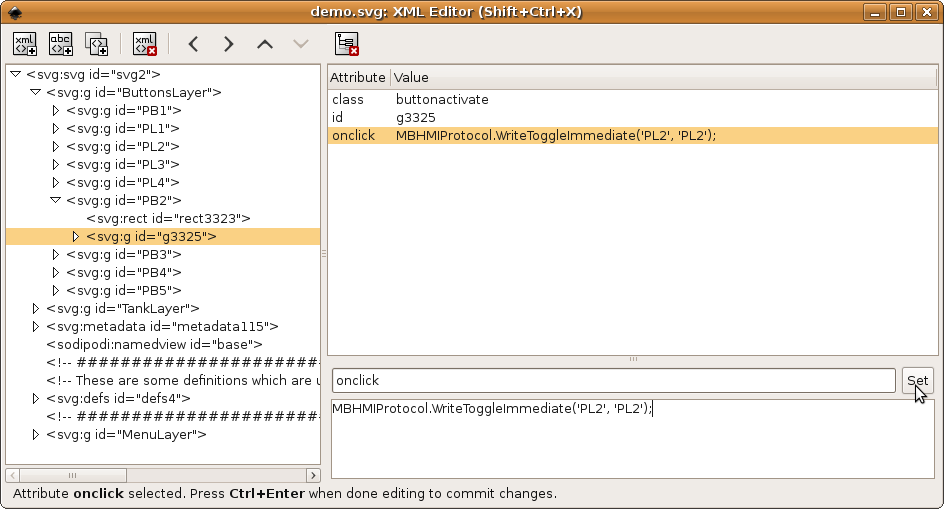Select the id attribute row g3325
The image size is (944, 509).
633,117
